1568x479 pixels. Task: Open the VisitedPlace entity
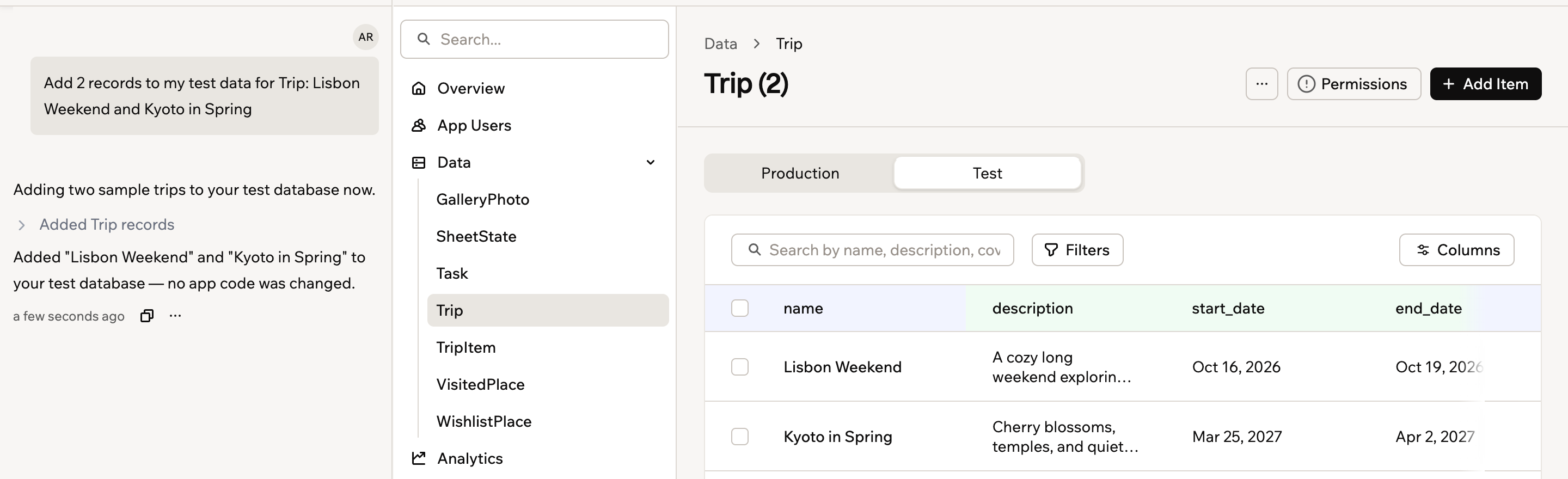click(548, 385)
